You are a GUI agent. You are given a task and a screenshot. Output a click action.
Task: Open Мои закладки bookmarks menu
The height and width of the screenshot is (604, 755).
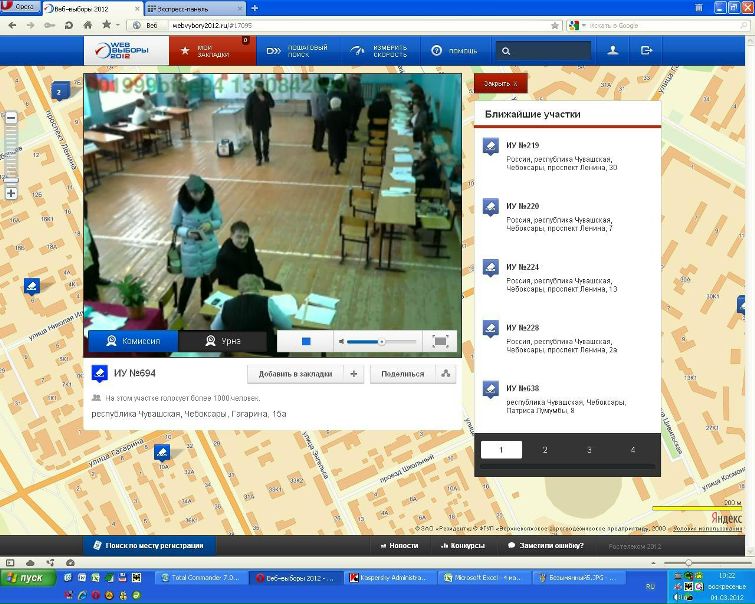[212, 51]
